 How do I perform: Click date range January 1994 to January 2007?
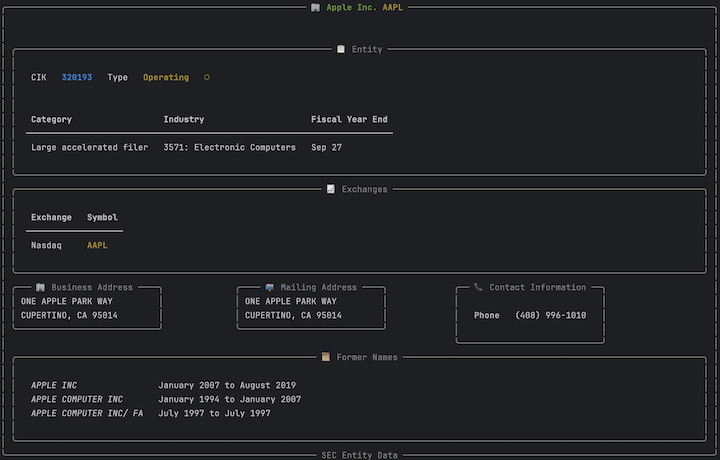click(230, 399)
